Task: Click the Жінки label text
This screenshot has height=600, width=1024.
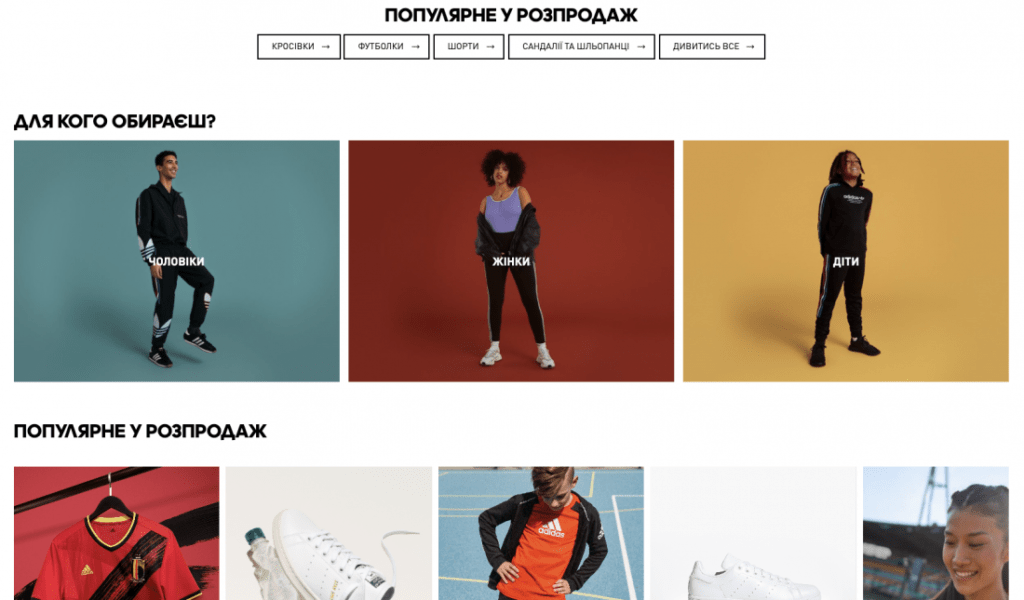Action: click(511, 261)
